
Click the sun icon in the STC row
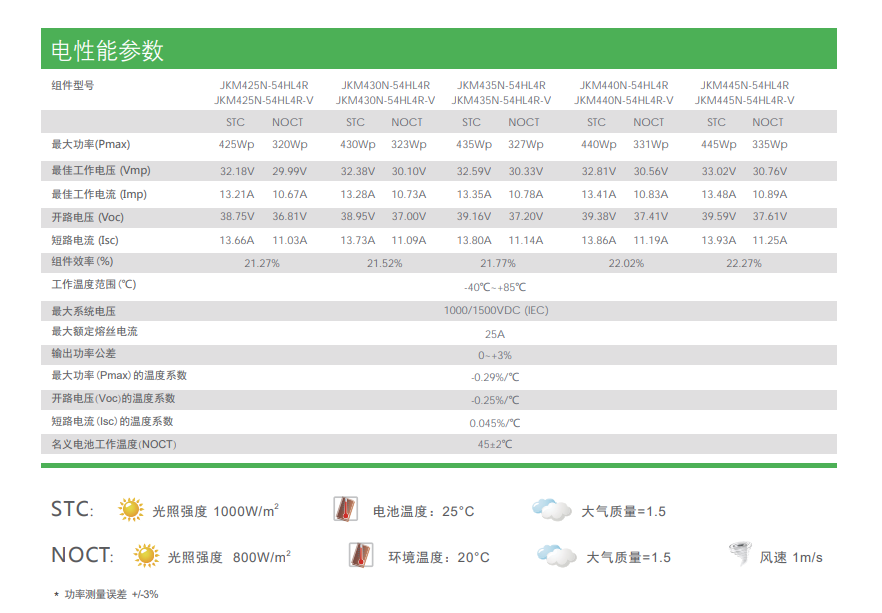tap(130, 510)
